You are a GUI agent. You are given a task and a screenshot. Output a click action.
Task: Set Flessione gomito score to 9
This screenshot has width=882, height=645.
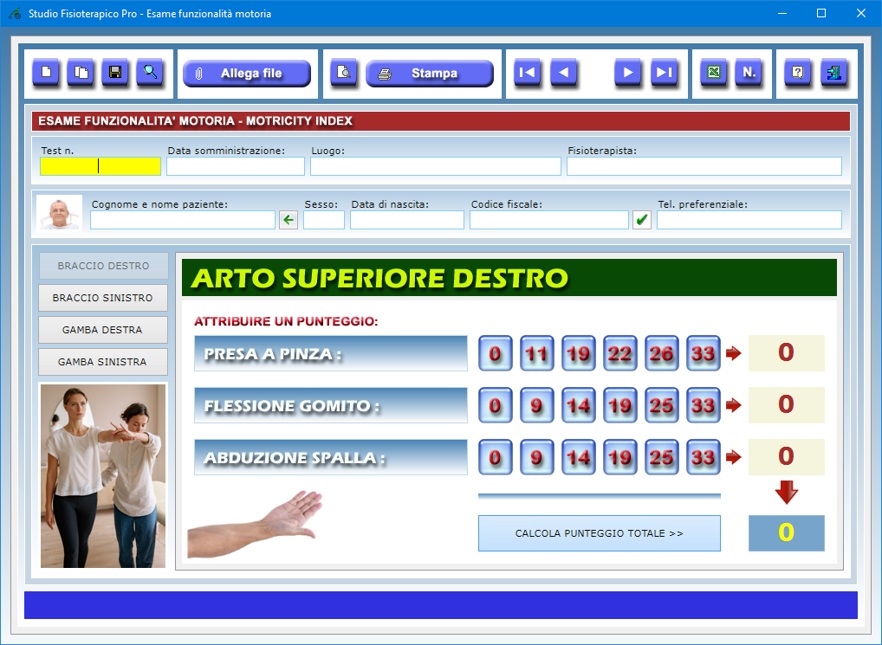(537, 405)
